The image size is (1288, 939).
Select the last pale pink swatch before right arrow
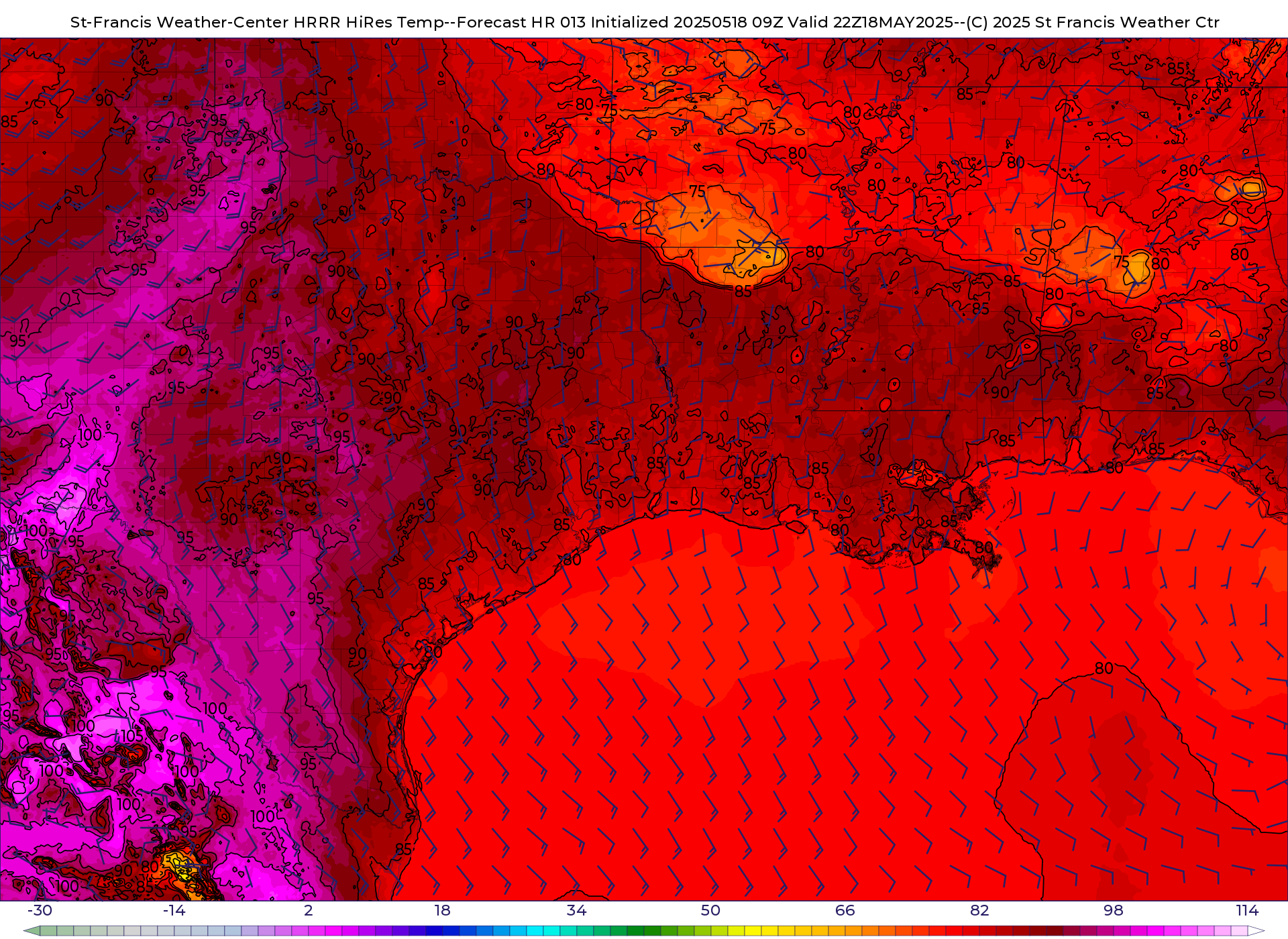pos(1239,931)
